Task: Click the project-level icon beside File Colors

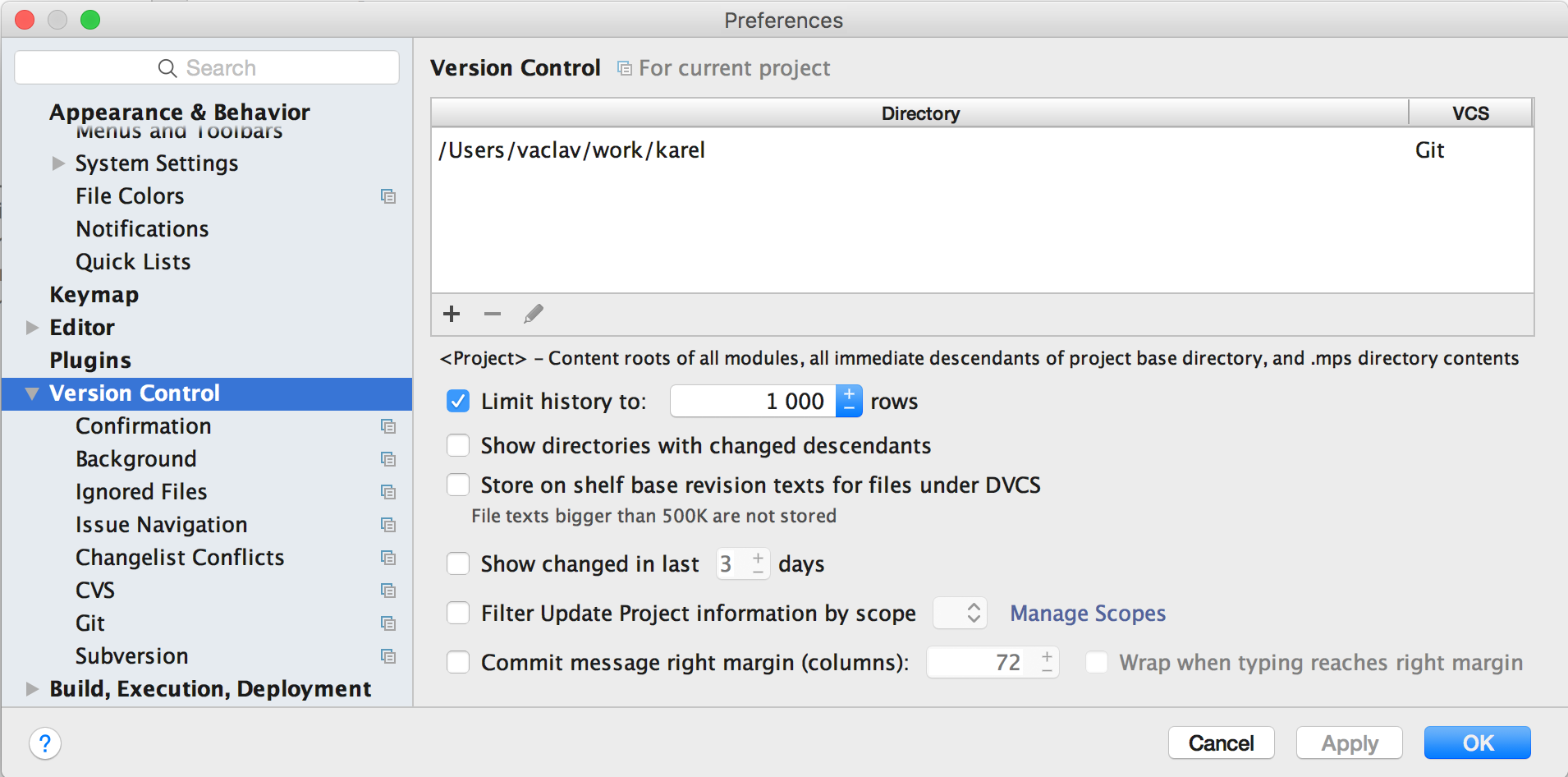Action: click(388, 196)
